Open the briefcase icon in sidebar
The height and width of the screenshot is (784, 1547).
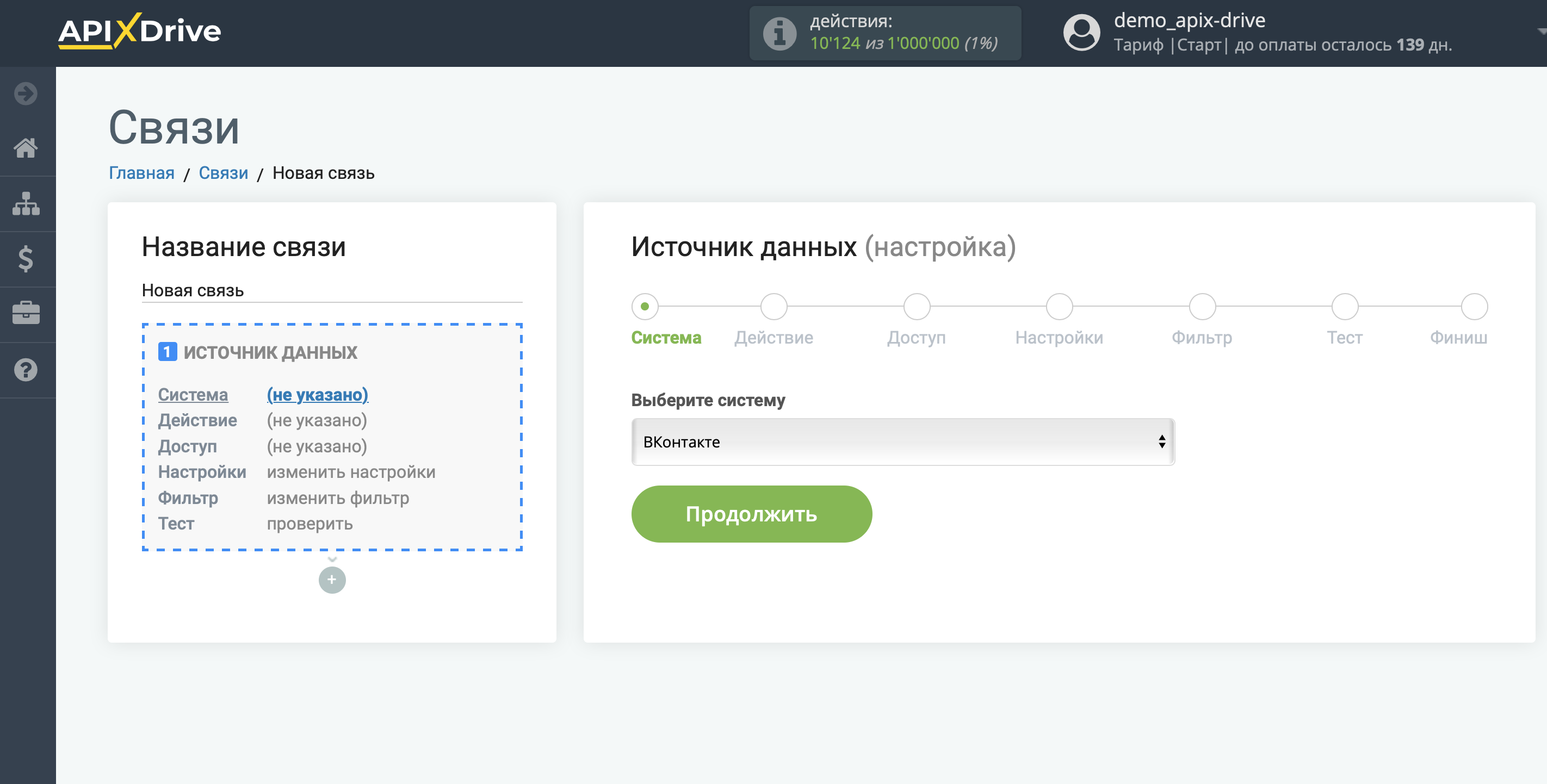[26, 313]
